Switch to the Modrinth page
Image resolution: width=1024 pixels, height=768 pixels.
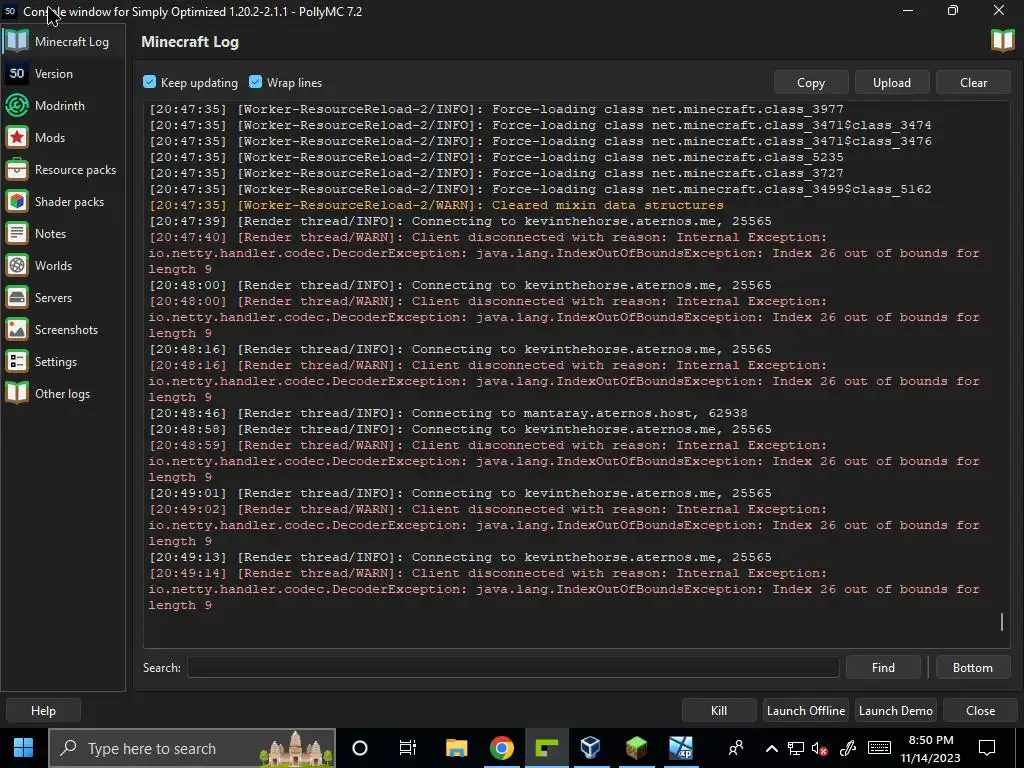tap(63, 105)
